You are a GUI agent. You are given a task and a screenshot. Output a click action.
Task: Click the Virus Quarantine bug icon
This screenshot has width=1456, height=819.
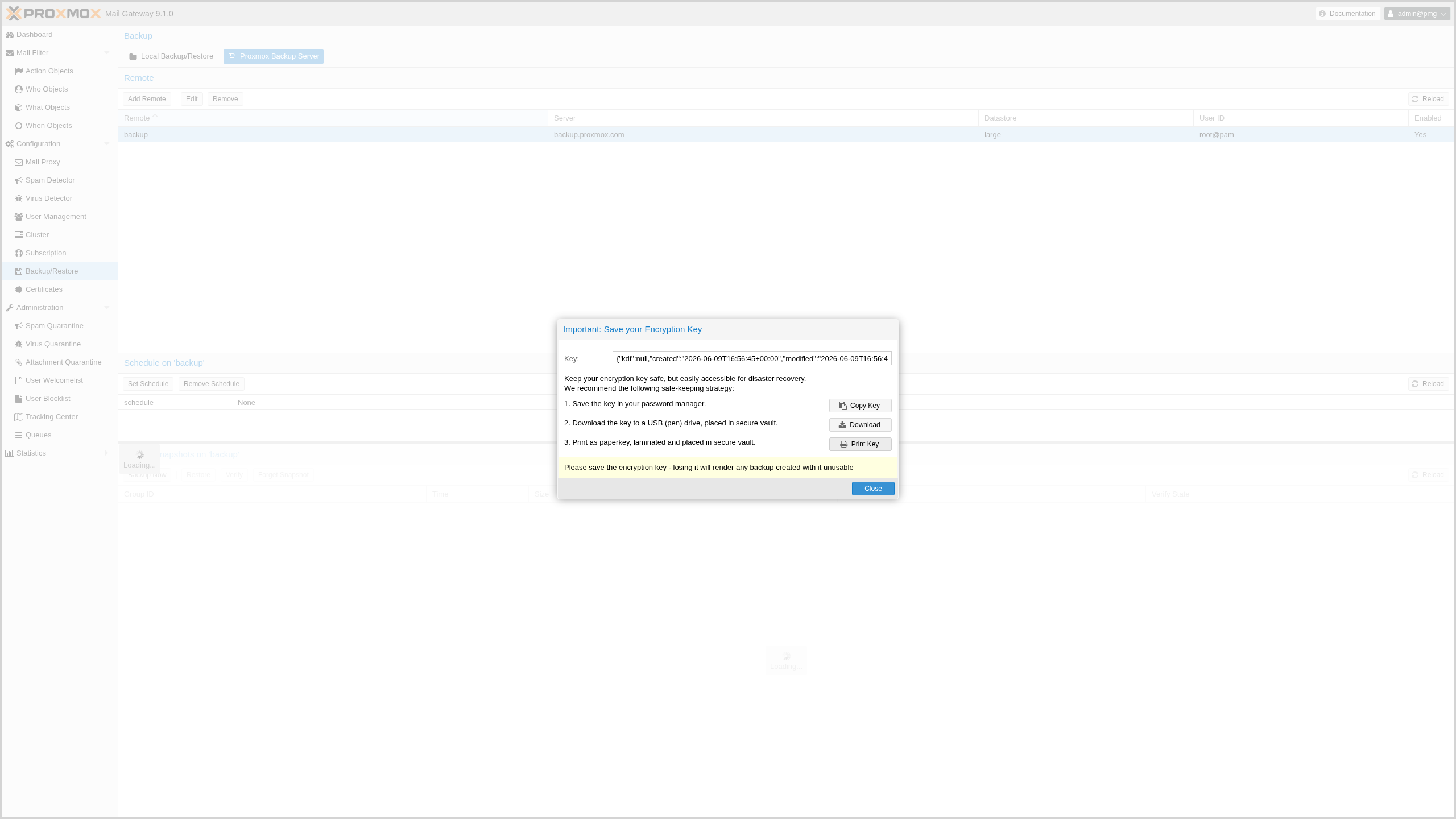pos(19,344)
